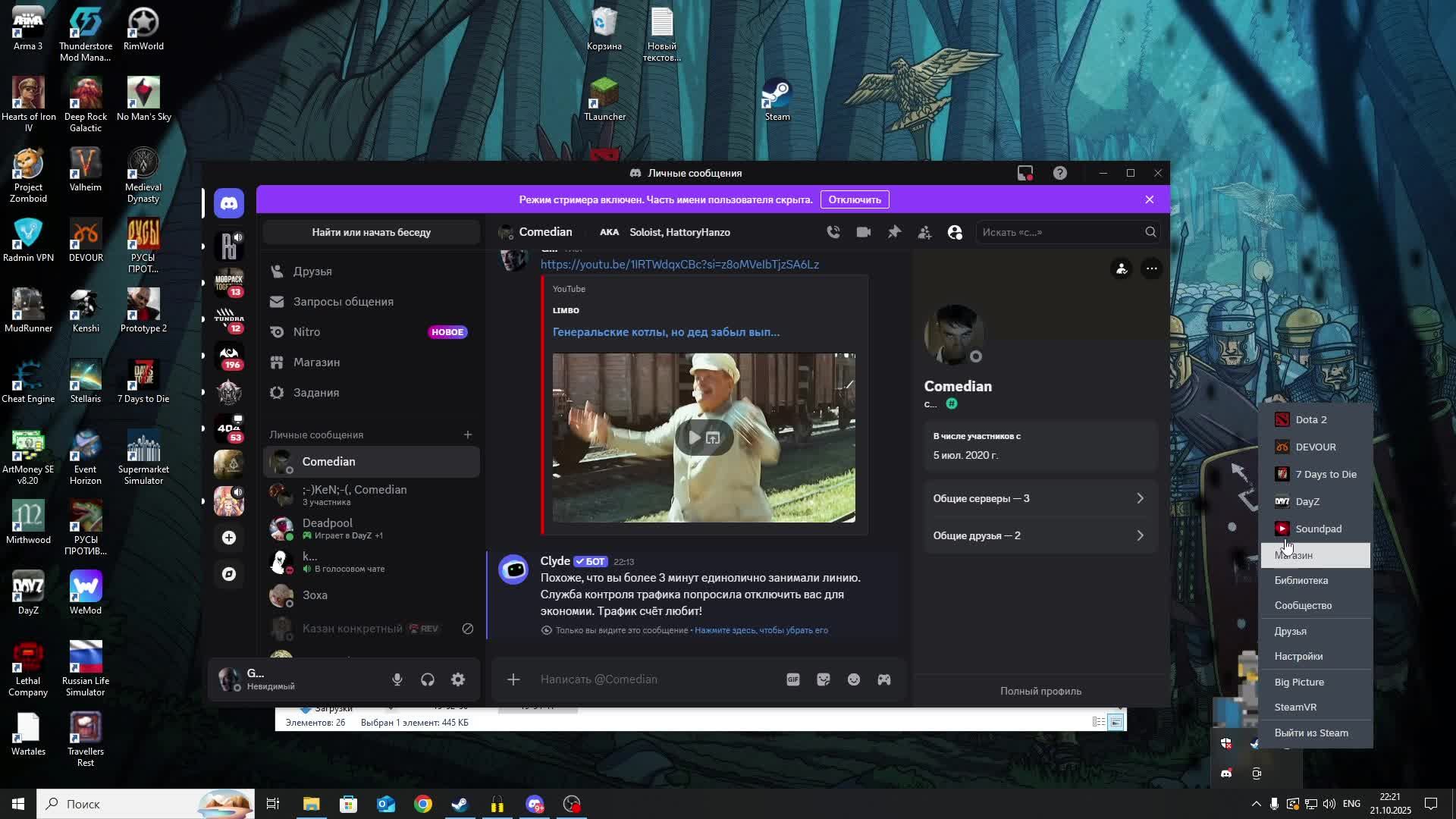Show hidden system tray icons
This screenshot has width=1456, height=819.
tap(1256, 804)
